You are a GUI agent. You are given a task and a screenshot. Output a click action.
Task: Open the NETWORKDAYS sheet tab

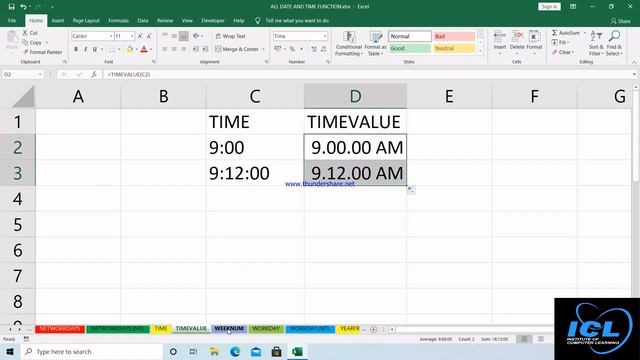point(60,329)
